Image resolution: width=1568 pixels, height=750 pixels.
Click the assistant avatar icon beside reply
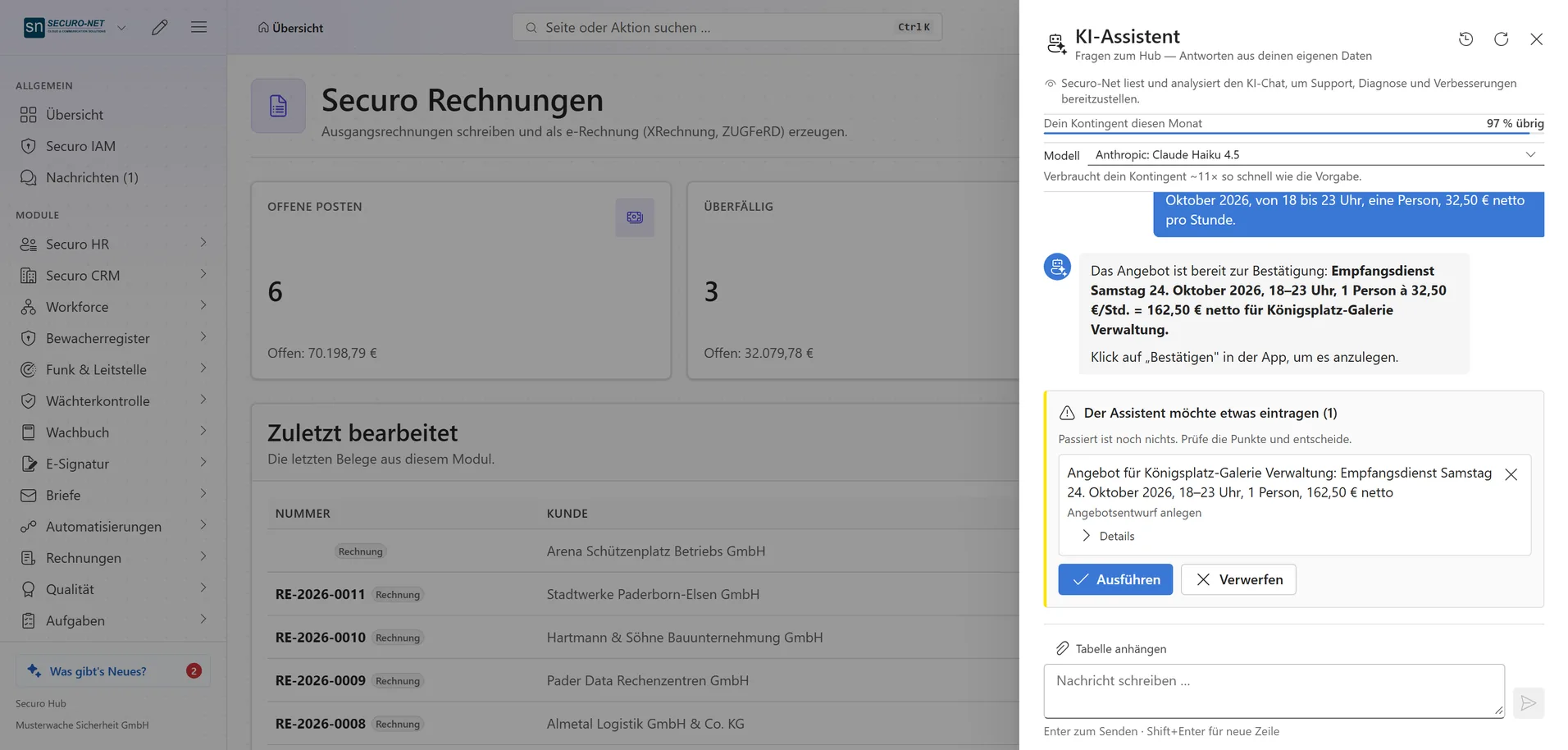[1057, 267]
